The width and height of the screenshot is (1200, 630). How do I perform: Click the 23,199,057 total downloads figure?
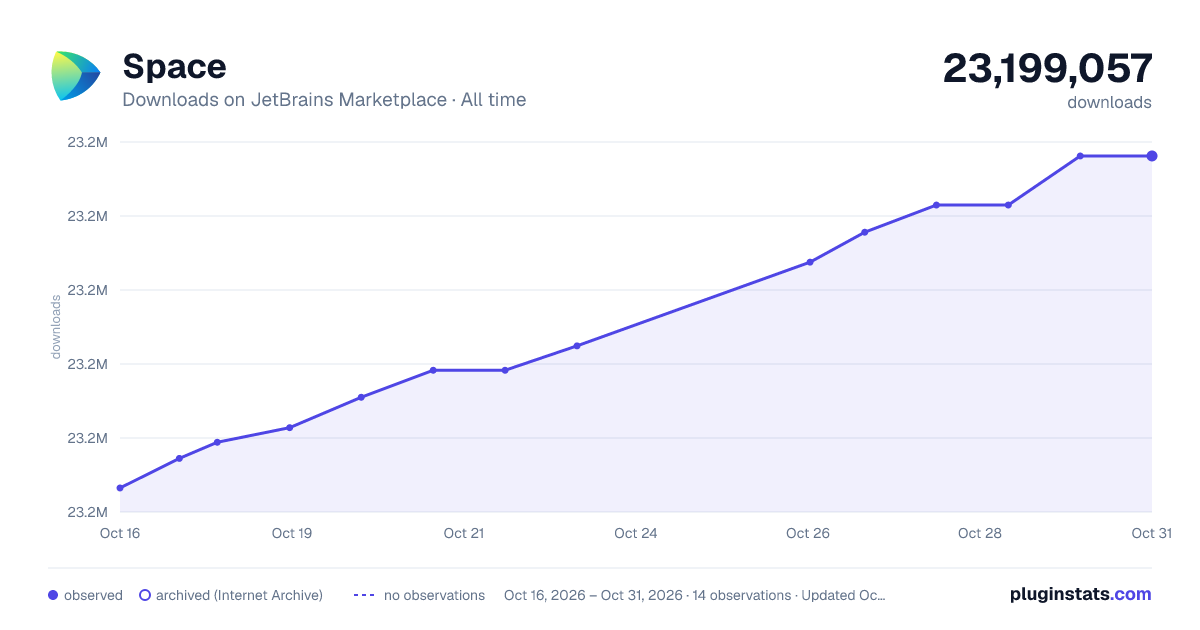(1047, 69)
